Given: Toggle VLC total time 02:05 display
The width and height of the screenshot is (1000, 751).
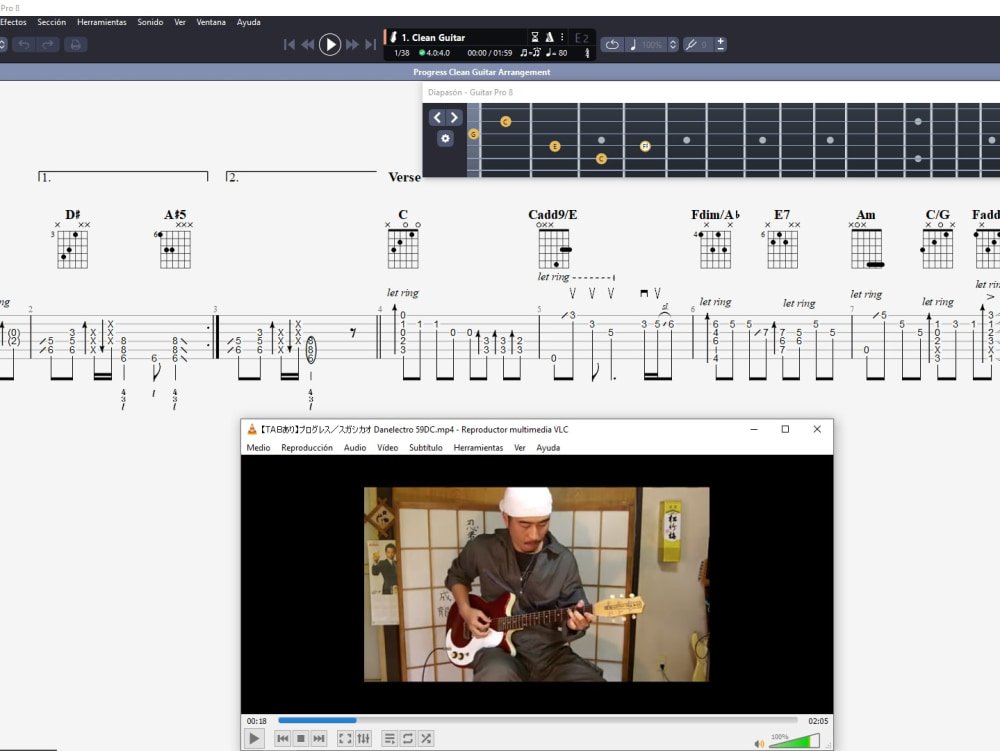Looking at the screenshot, I should (x=818, y=721).
